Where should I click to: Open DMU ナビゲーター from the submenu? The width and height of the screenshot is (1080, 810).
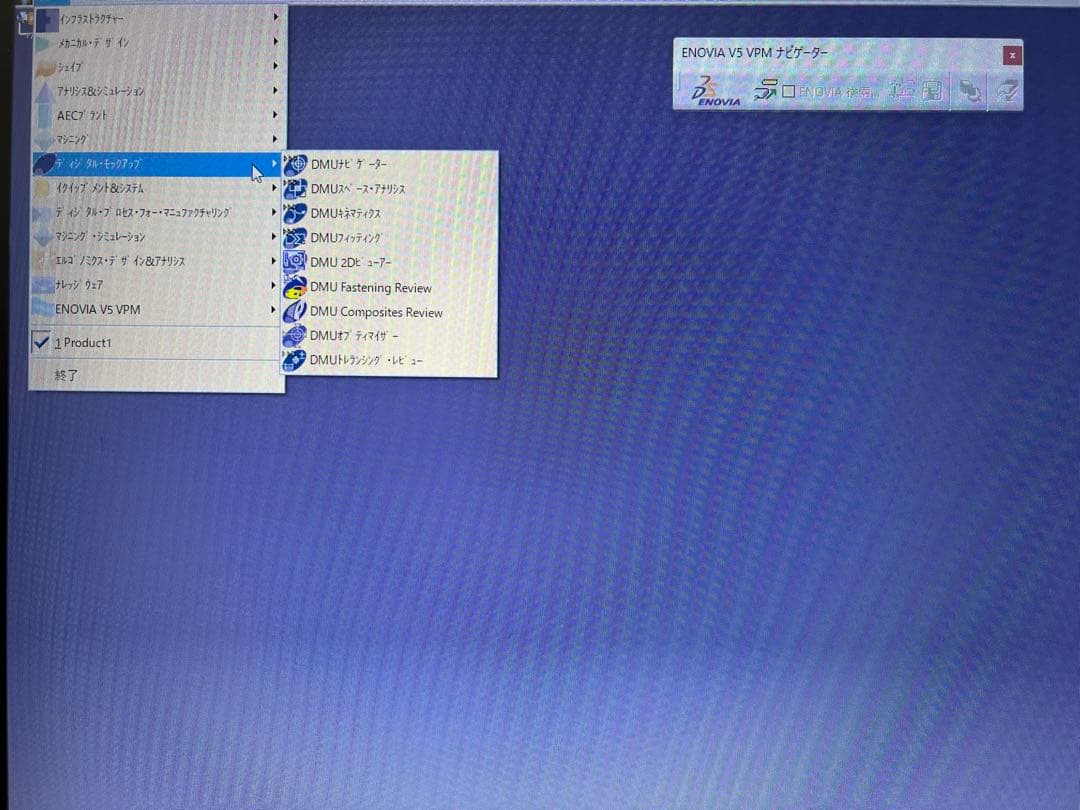pos(352,163)
